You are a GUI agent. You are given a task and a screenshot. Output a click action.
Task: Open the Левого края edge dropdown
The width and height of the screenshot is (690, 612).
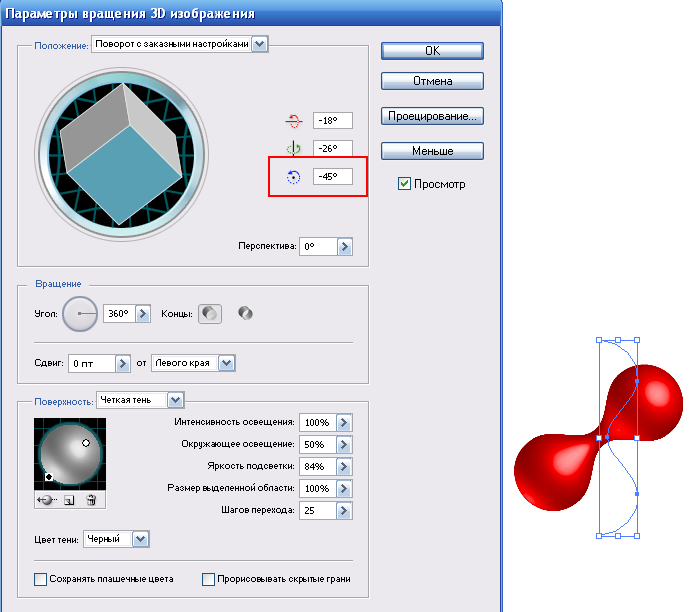click(x=227, y=363)
